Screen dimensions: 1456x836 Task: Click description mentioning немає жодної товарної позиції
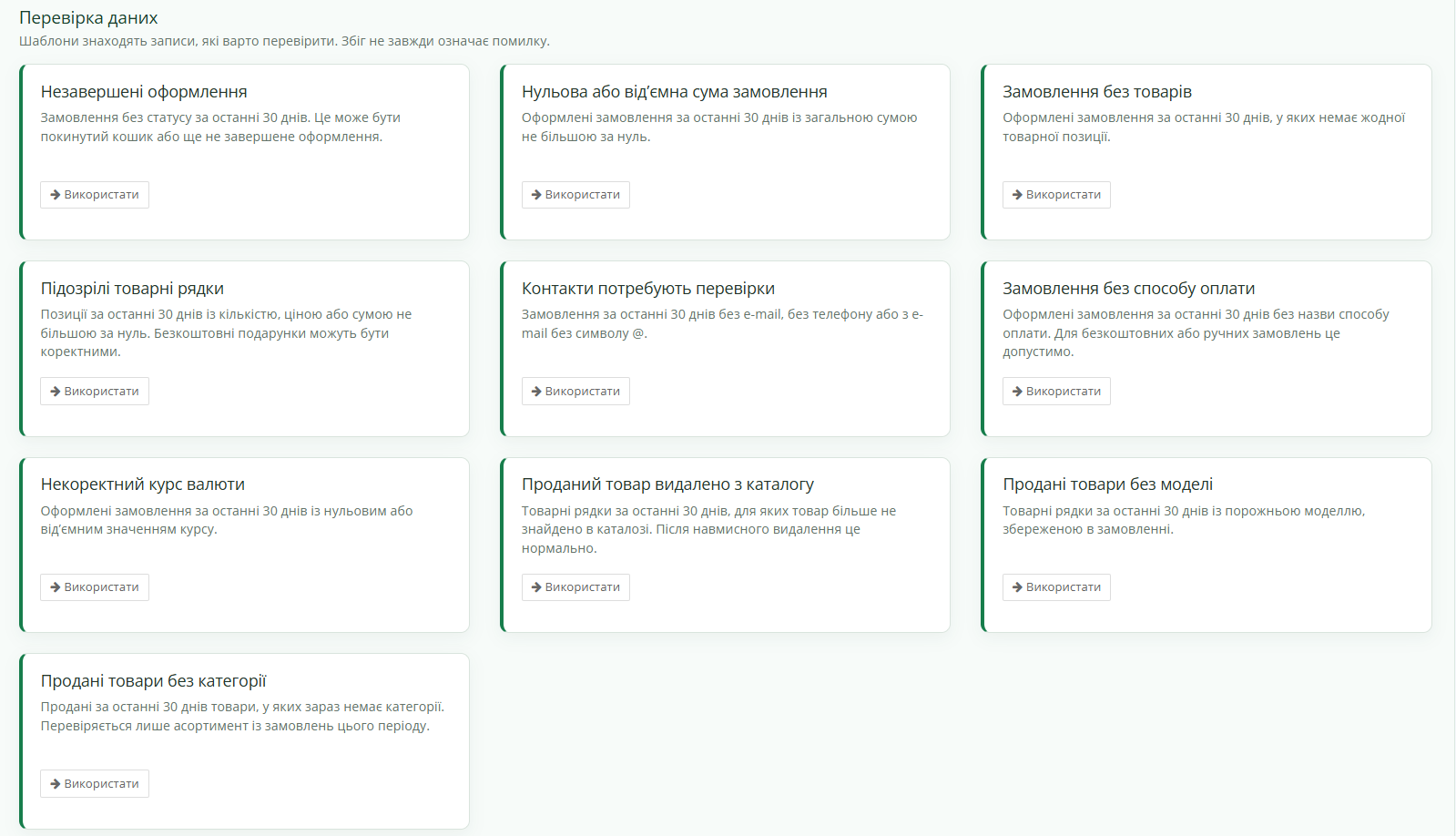[x=1204, y=127]
